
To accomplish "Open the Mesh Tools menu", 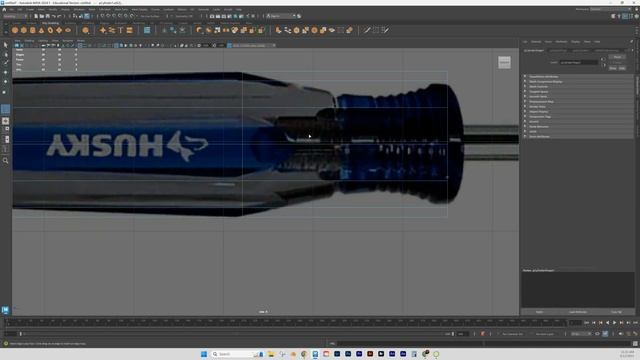I will [x=121, y=9].
